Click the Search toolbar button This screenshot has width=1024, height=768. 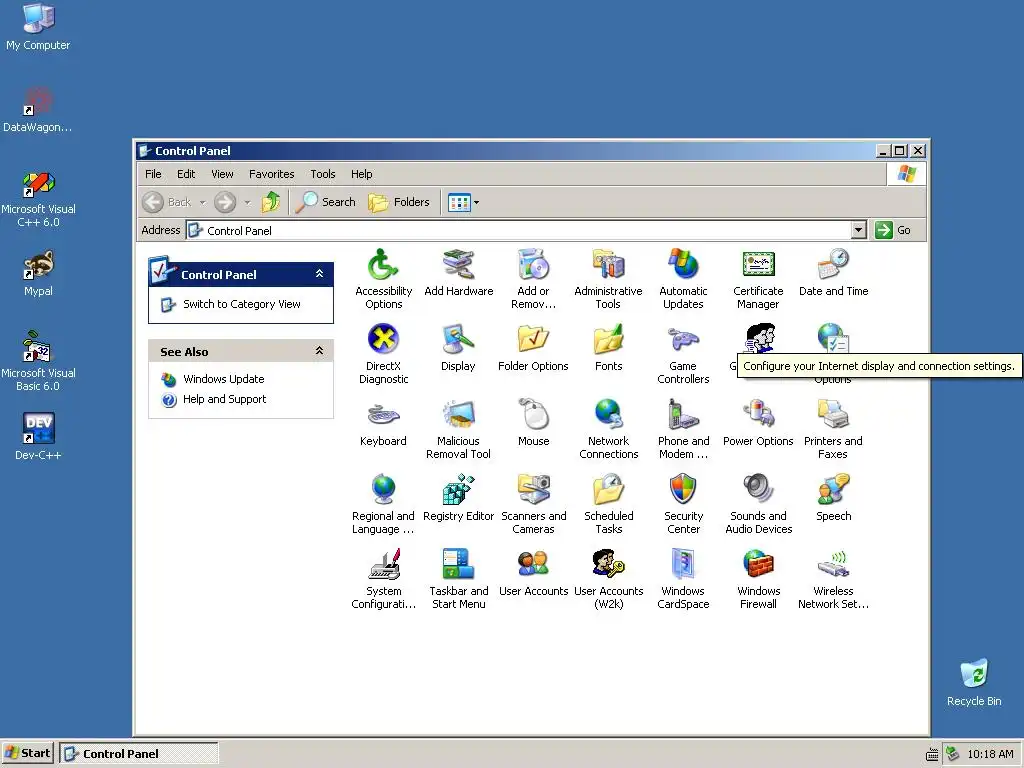point(325,202)
